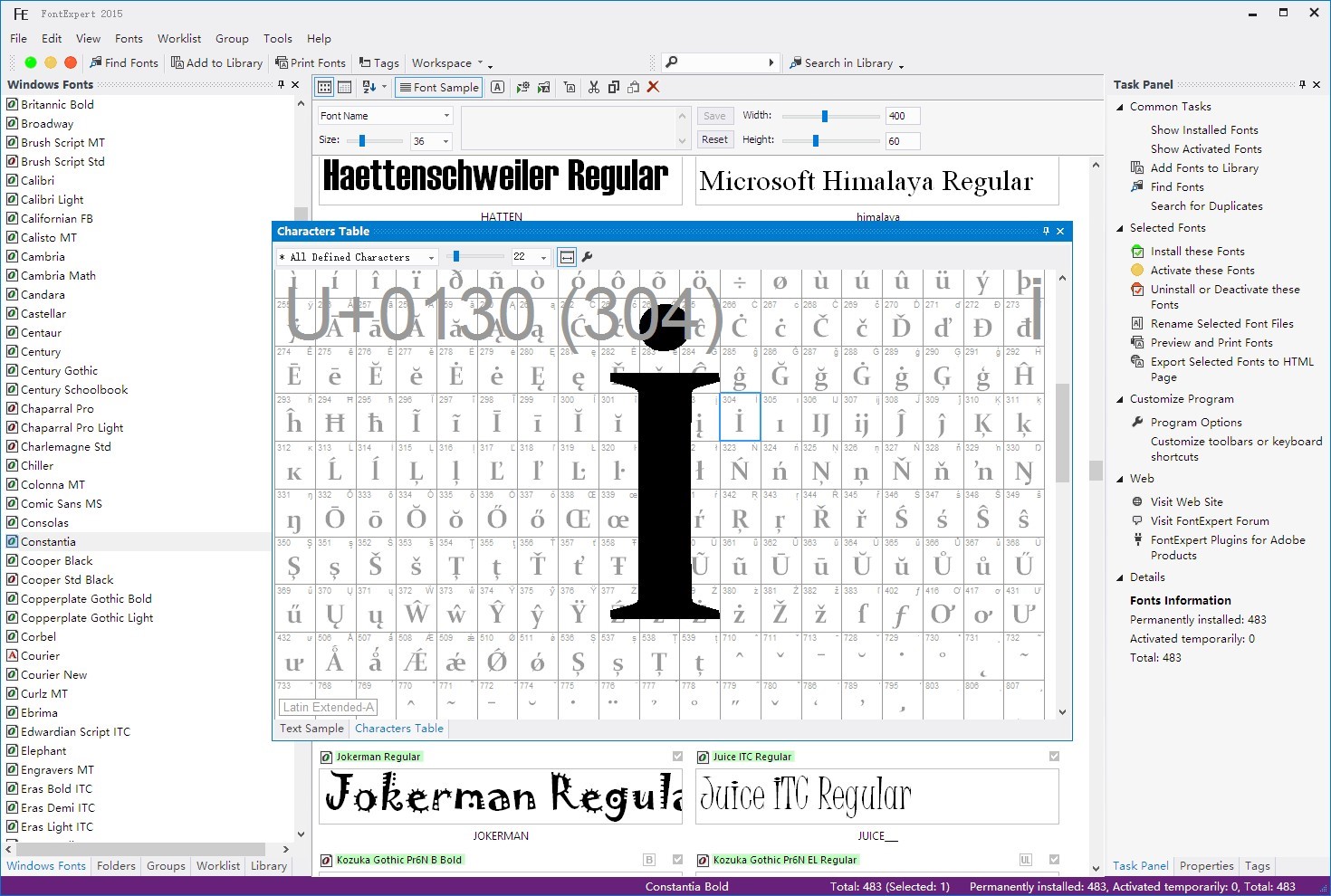
Task: Toggle the Juice ITC Regular checkbox
Action: (x=1054, y=757)
